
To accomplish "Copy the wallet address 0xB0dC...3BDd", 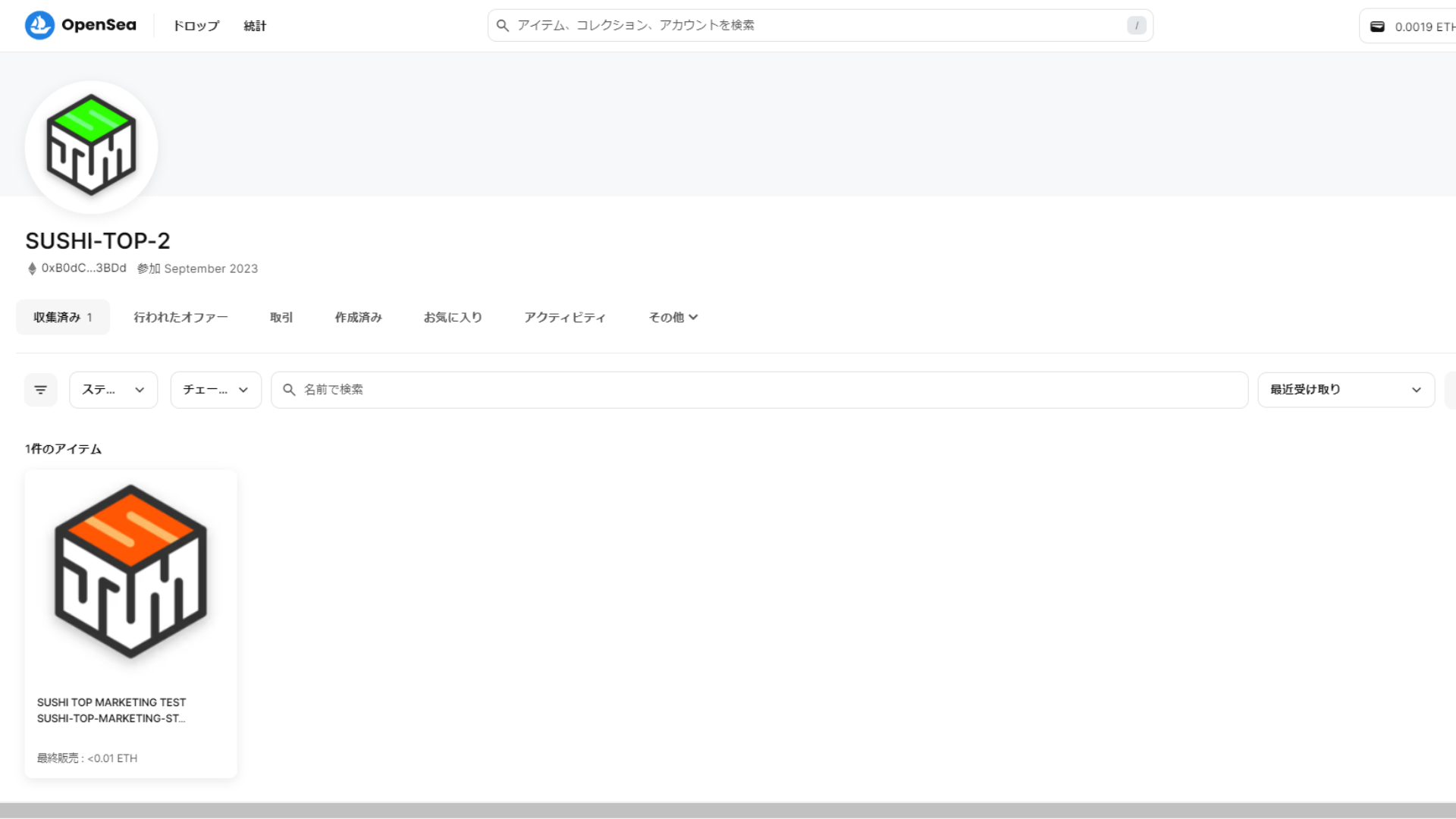I will (83, 268).
